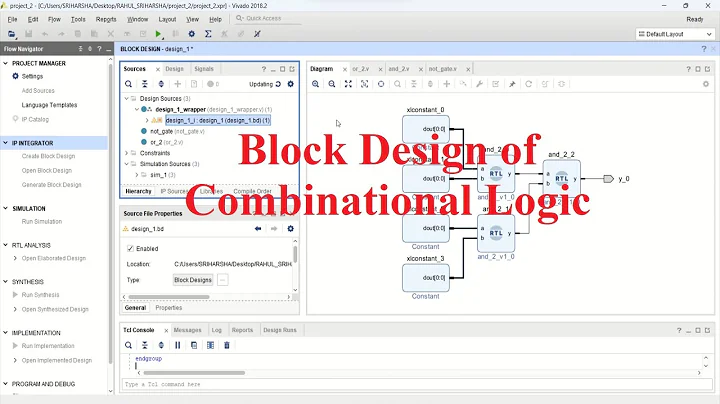Click Zoom Fit icon in Diagram toolbar
720x404 pixels.
(348, 84)
